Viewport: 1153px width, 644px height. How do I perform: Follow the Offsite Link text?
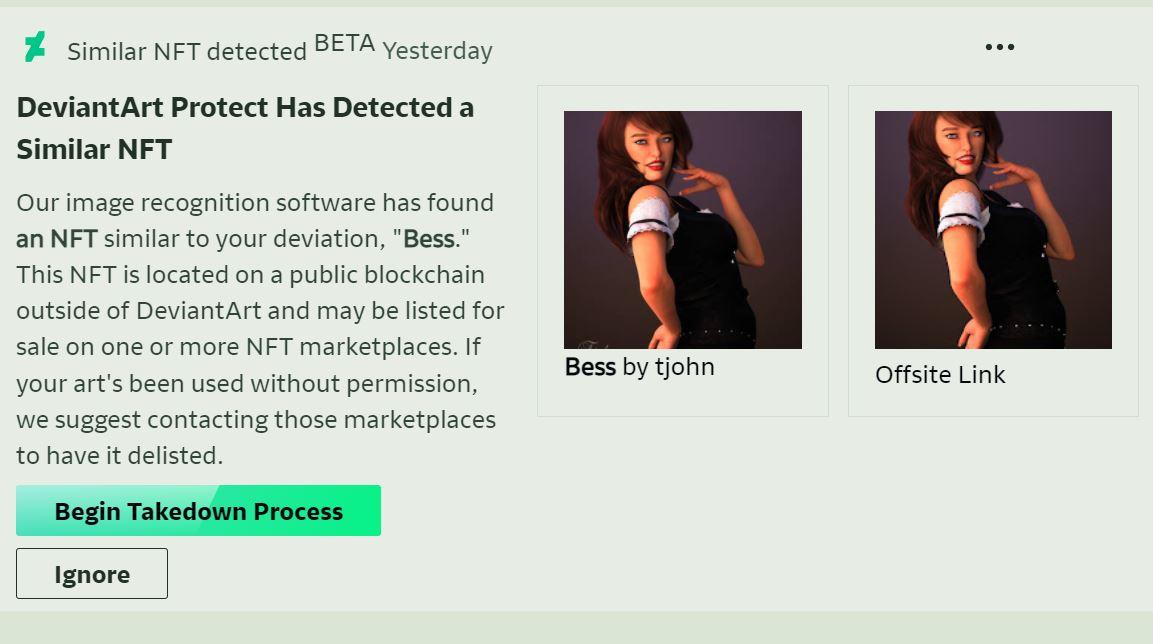(940, 375)
